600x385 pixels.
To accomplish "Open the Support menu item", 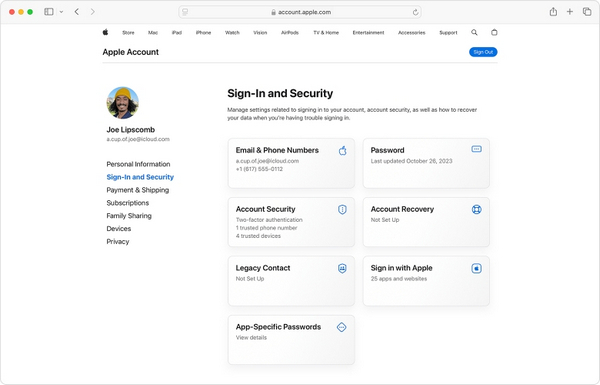I will click(x=448, y=33).
